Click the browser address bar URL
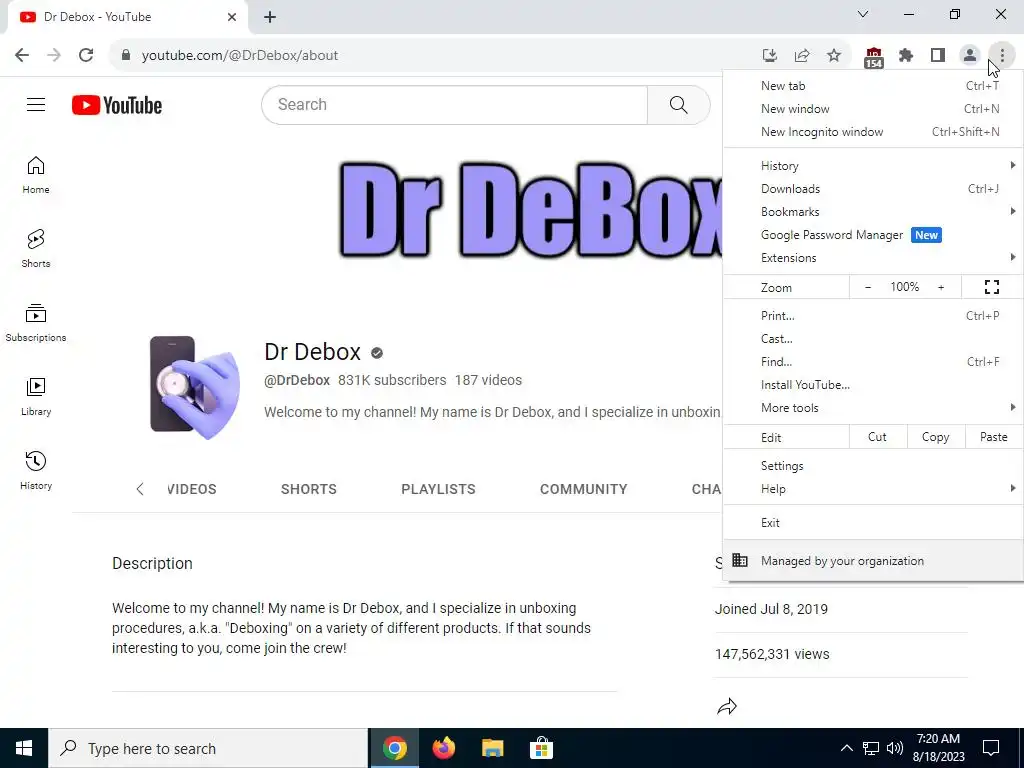 [x=240, y=55]
